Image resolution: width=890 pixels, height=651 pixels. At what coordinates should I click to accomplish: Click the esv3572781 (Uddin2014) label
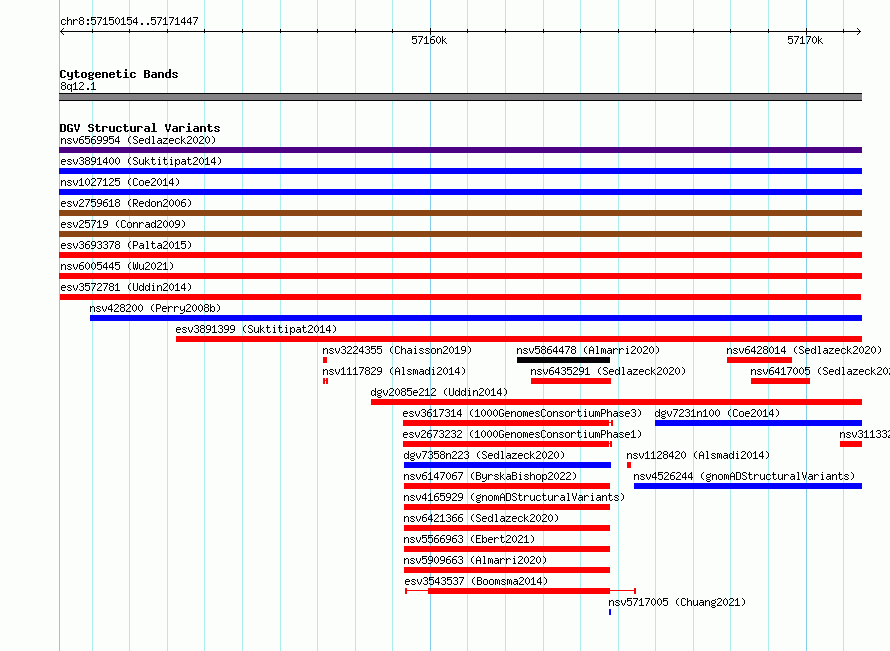(x=126, y=287)
